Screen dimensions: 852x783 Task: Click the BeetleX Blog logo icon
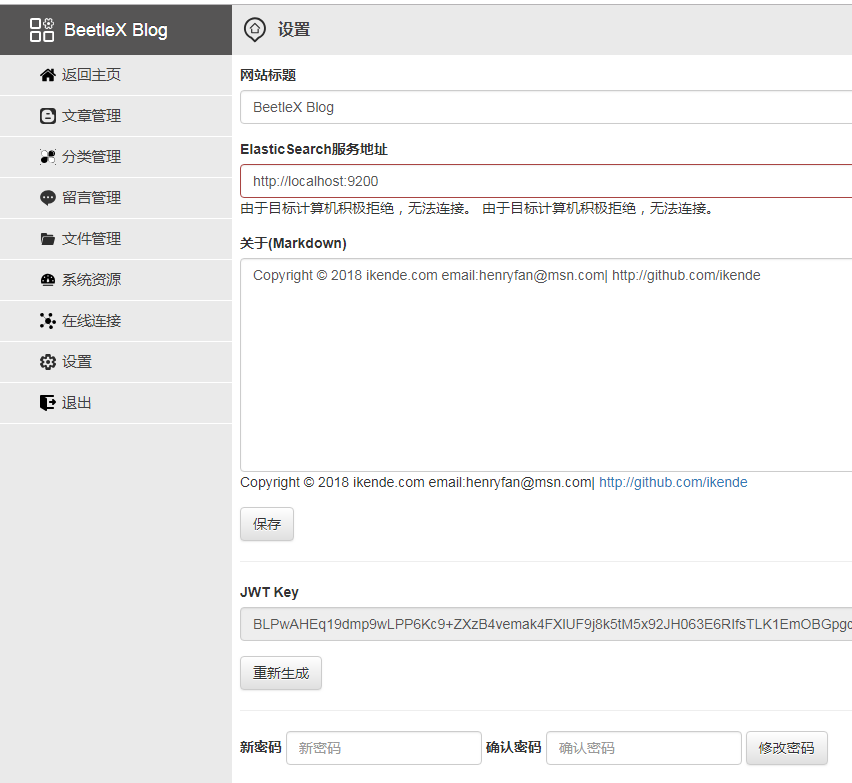coord(42,29)
